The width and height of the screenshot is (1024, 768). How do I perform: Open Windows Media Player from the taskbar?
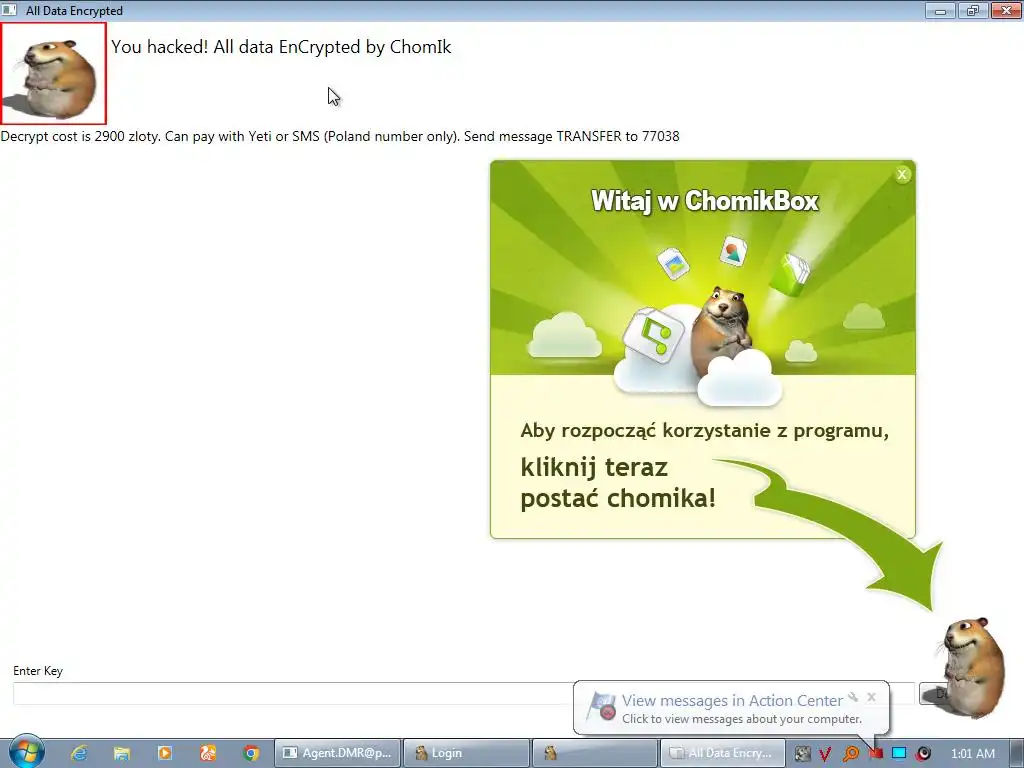165,753
